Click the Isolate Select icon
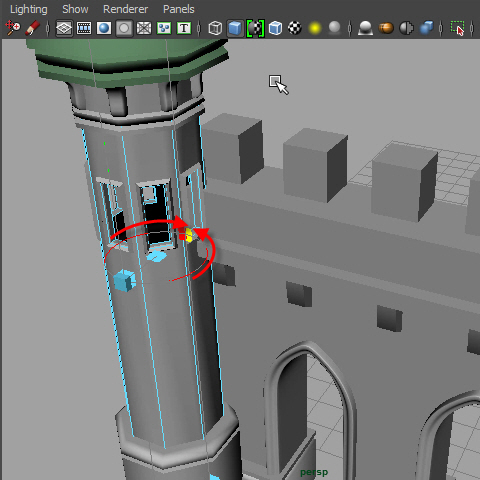The width and height of the screenshot is (480, 480). click(x=458, y=28)
